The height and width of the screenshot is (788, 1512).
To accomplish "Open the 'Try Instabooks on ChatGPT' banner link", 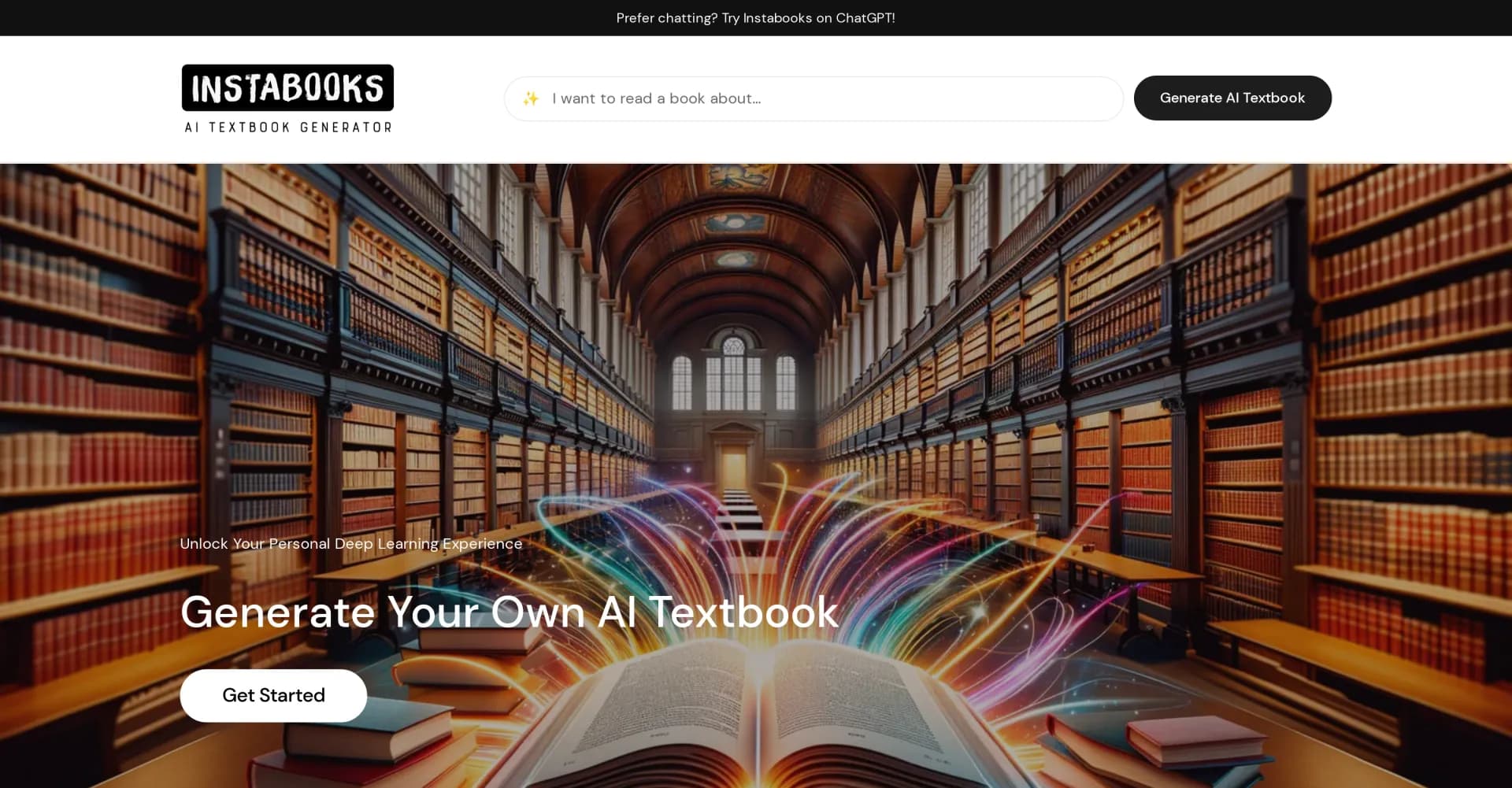I will coord(755,18).
